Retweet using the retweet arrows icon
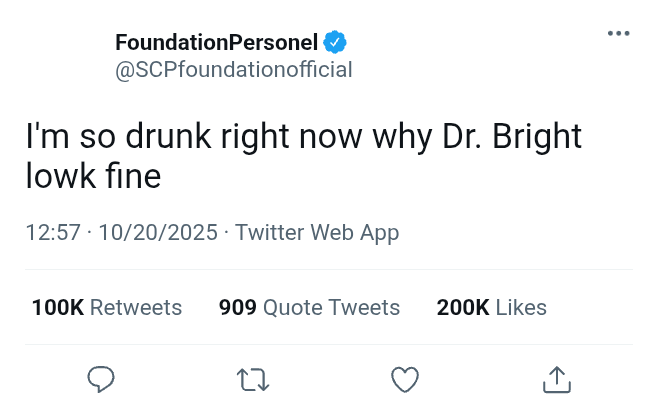Image resolution: width=658 pixels, height=415 pixels. (252, 379)
